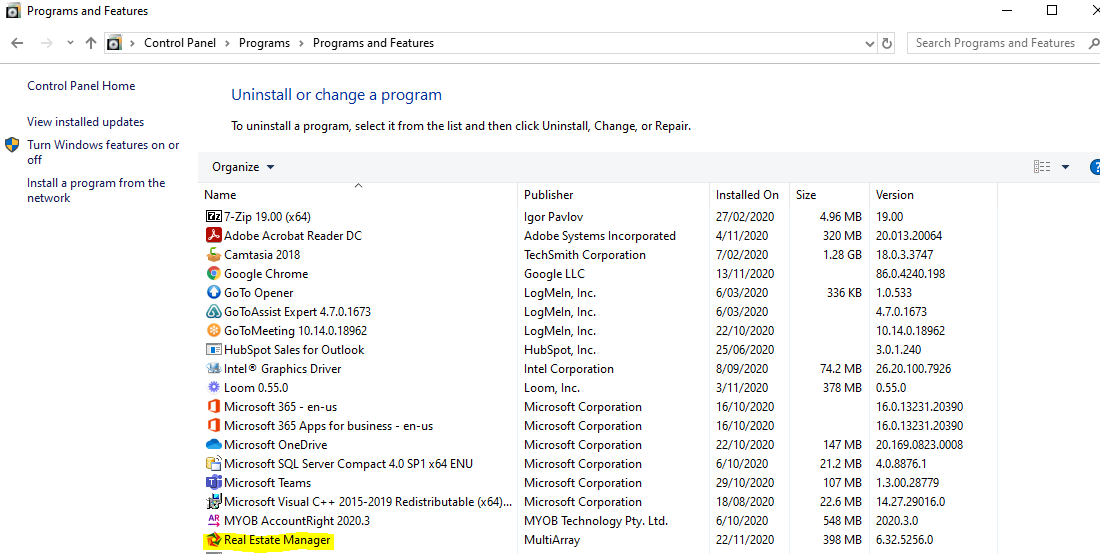Sort by Publisher column header

coord(614,194)
